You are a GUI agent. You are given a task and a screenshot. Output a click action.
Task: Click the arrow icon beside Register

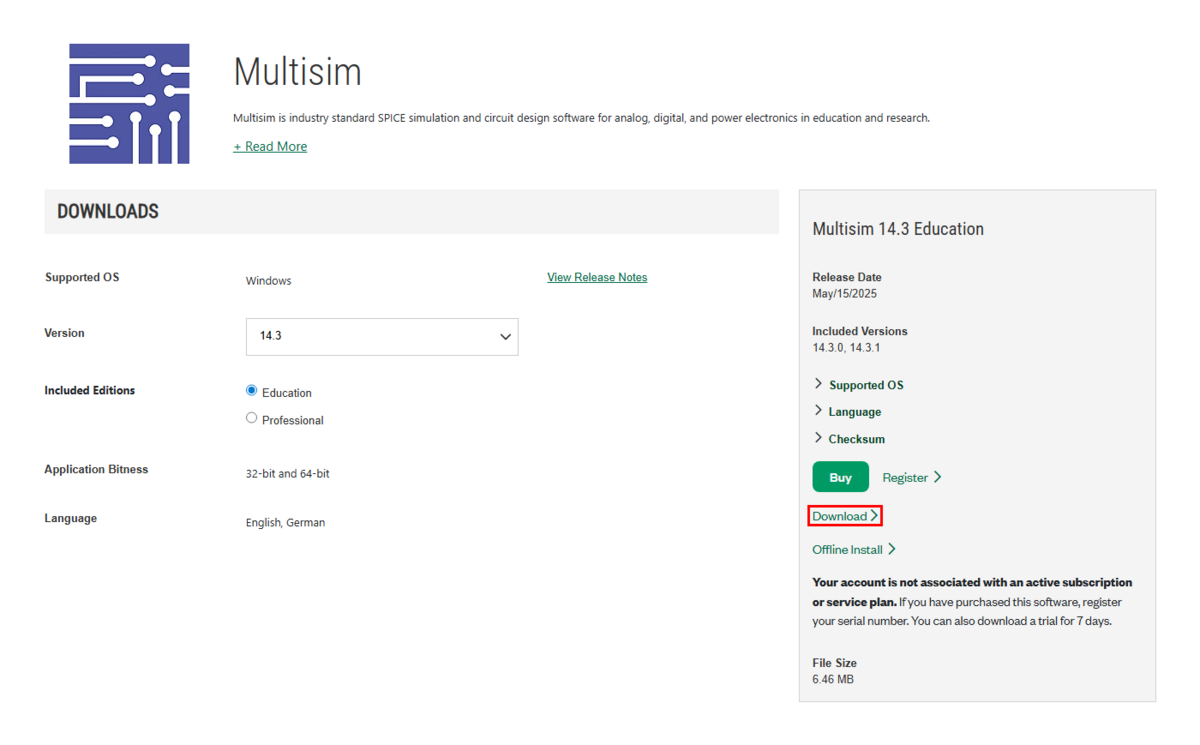pos(938,478)
